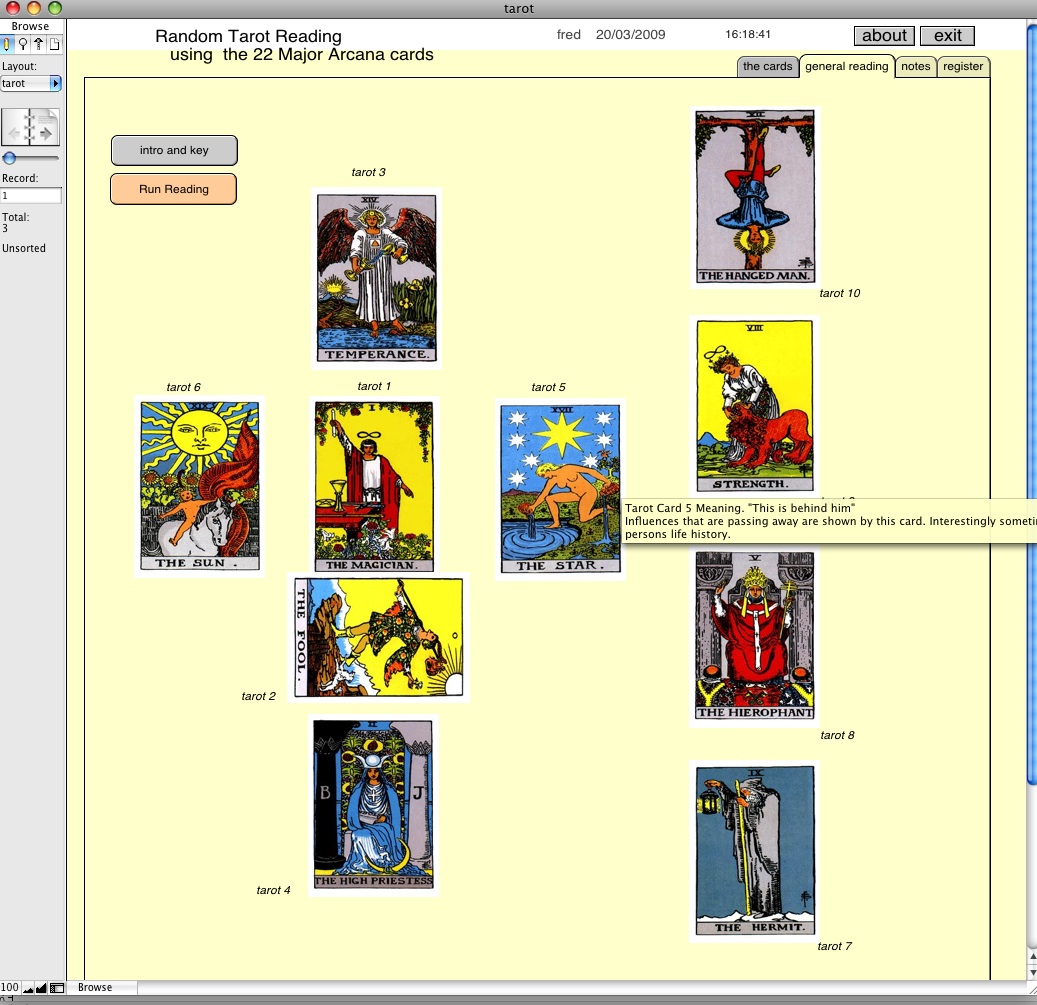Click the 'tarot 4' label
Viewport: 1037px width, 1005px height.
click(273, 890)
